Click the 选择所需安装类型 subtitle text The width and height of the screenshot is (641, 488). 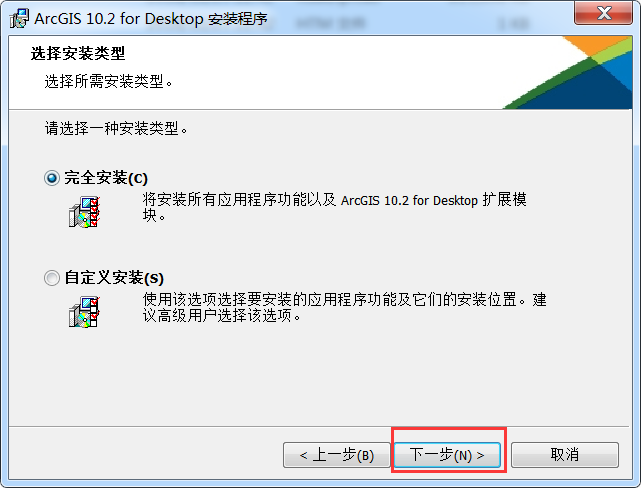(x=108, y=81)
